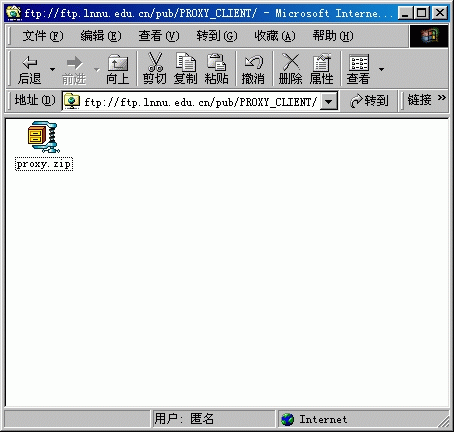Click the Internet zone globe in status bar
Viewport: 454px width, 432px height.
[x=287, y=419]
